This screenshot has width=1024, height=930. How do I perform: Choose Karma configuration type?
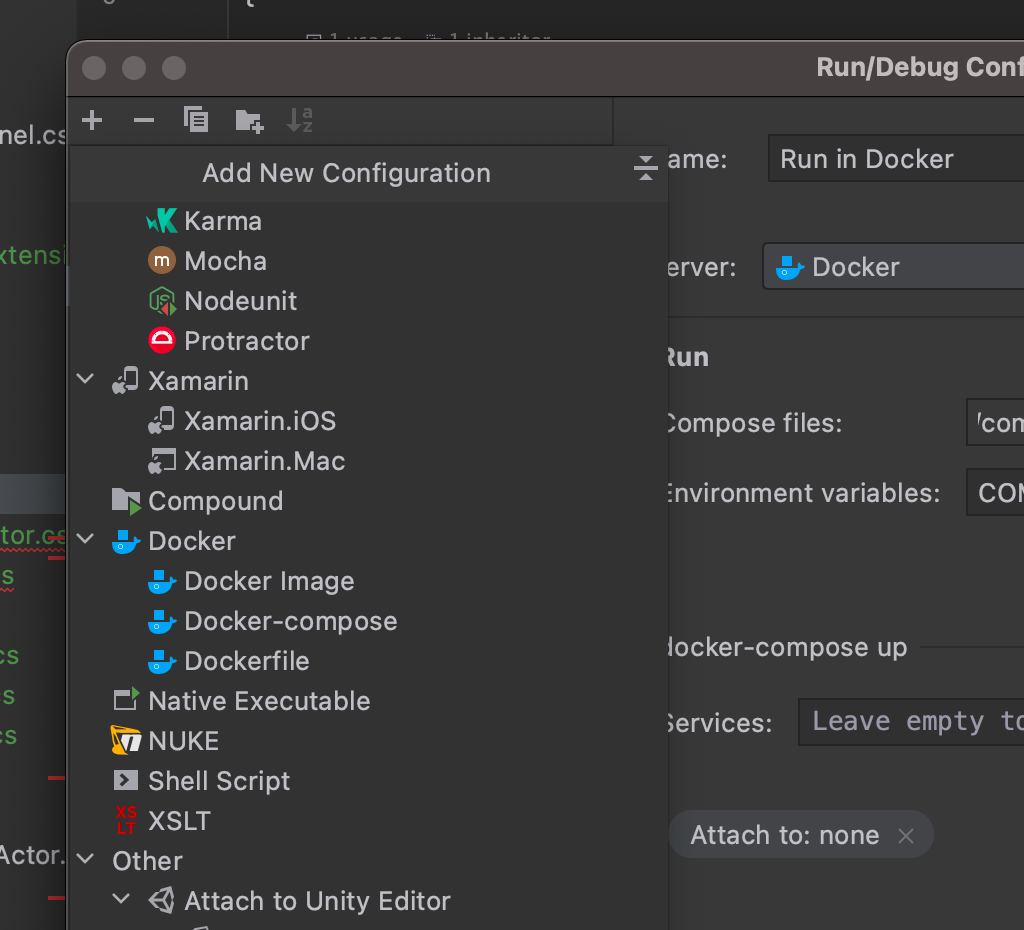point(223,221)
